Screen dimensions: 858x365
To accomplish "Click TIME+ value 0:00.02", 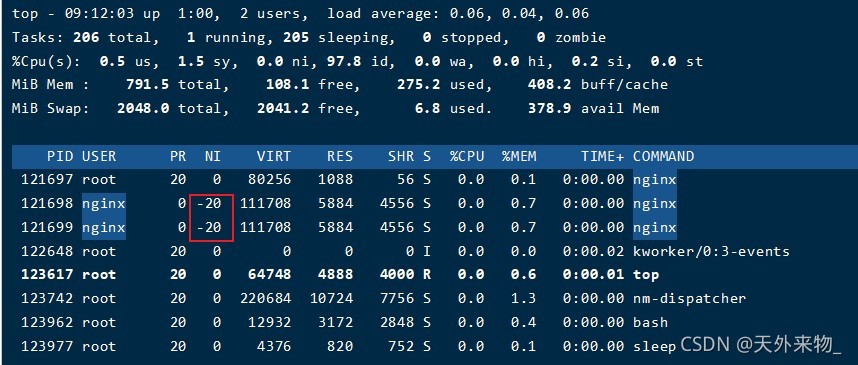I will [594, 251].
